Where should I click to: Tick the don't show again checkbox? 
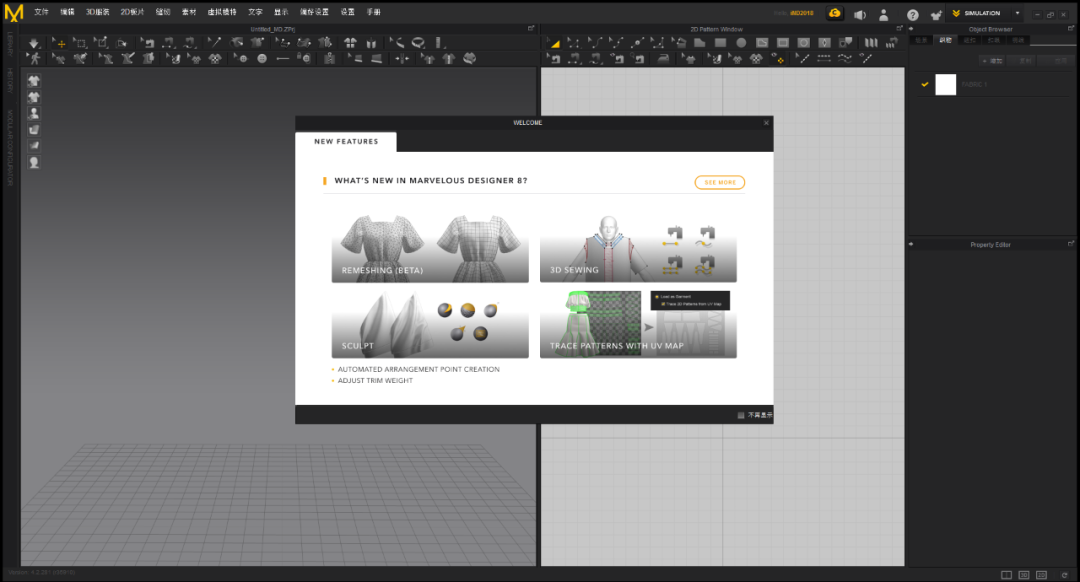point(741,415)
